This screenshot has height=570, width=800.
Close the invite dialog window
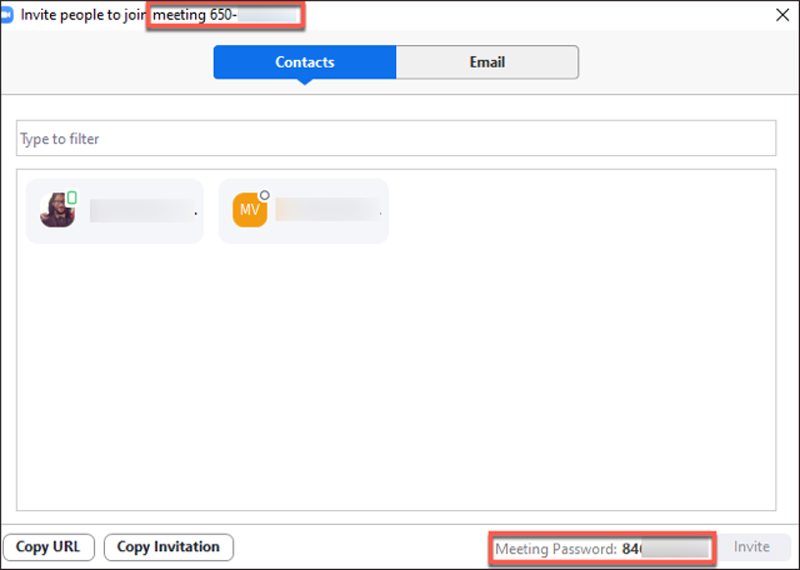click(x=782, y=15)
